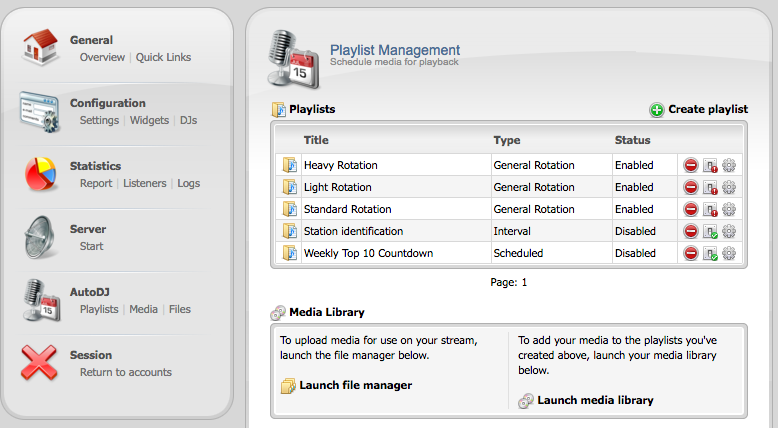Image resolution: width=778 pixels, height=428 pixels.
Task: Launch file manager
Action: (x=355, y=385)
